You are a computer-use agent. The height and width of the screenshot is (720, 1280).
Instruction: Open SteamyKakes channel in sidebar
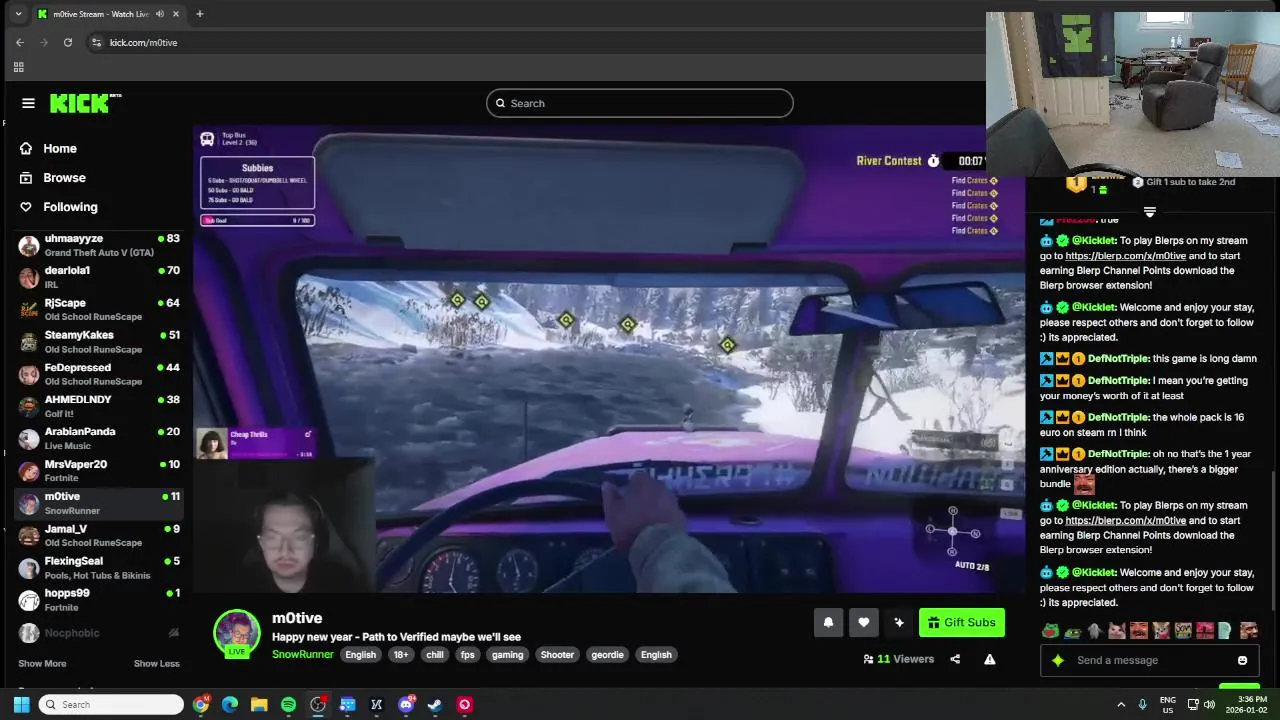point(99,342)
